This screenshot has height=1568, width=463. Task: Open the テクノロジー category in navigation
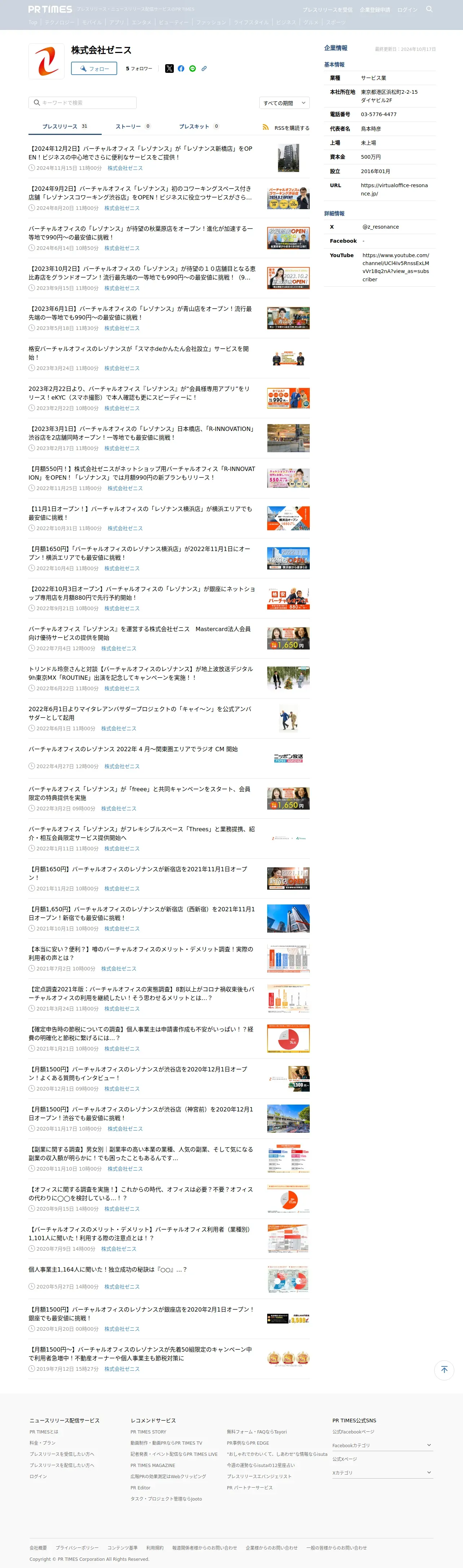click(x=59, y=22)
